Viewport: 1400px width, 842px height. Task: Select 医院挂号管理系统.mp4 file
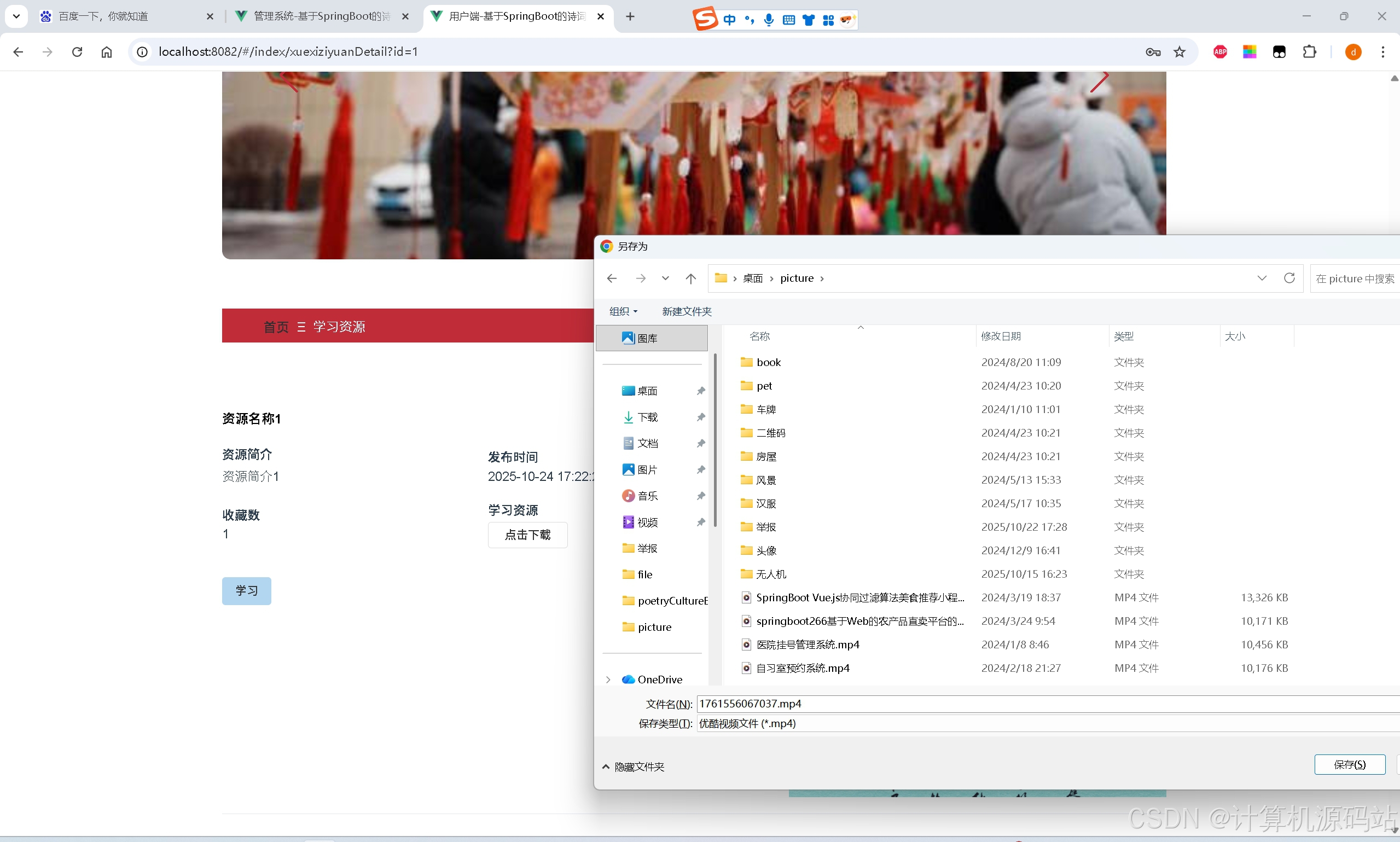pyautogui.click(x=807, y=645)
